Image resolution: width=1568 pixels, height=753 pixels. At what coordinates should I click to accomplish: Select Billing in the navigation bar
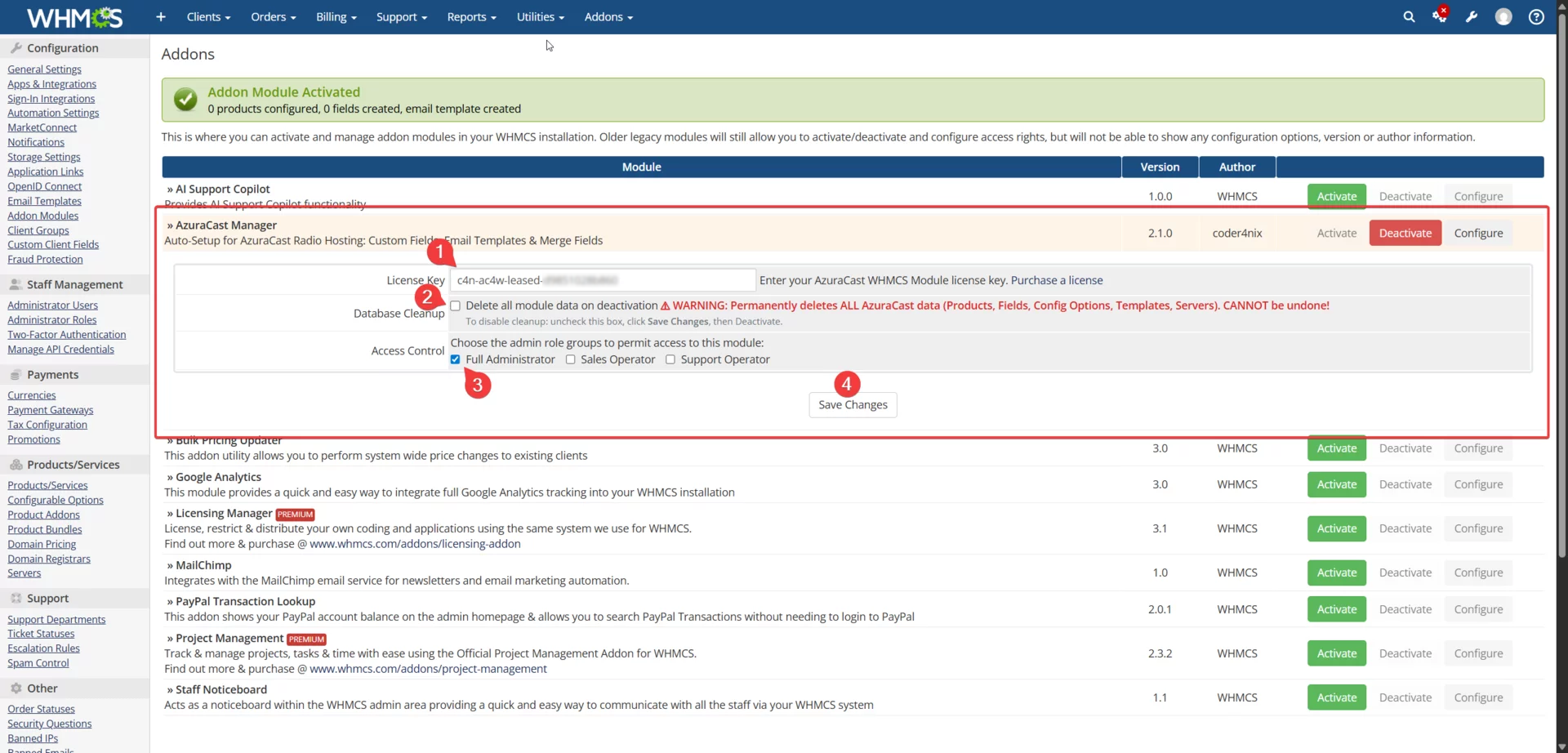[336, 16]
